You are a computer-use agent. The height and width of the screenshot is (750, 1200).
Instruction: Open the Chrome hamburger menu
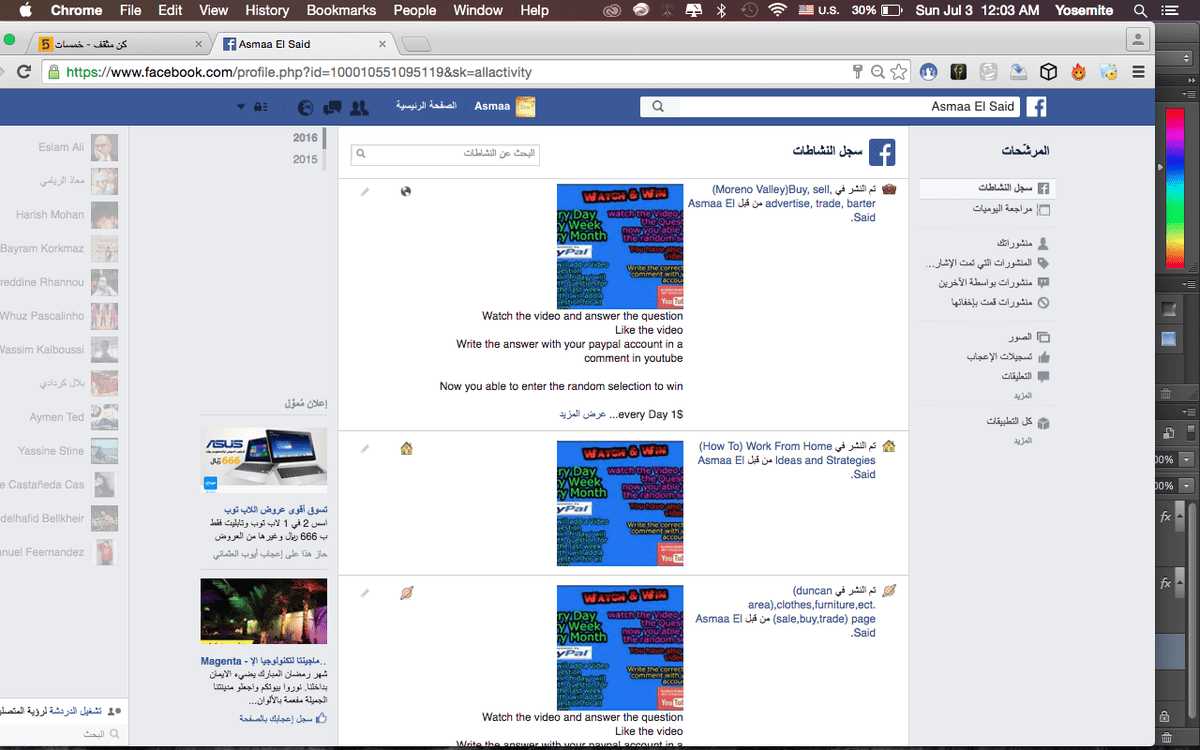tap(1138, 72)
